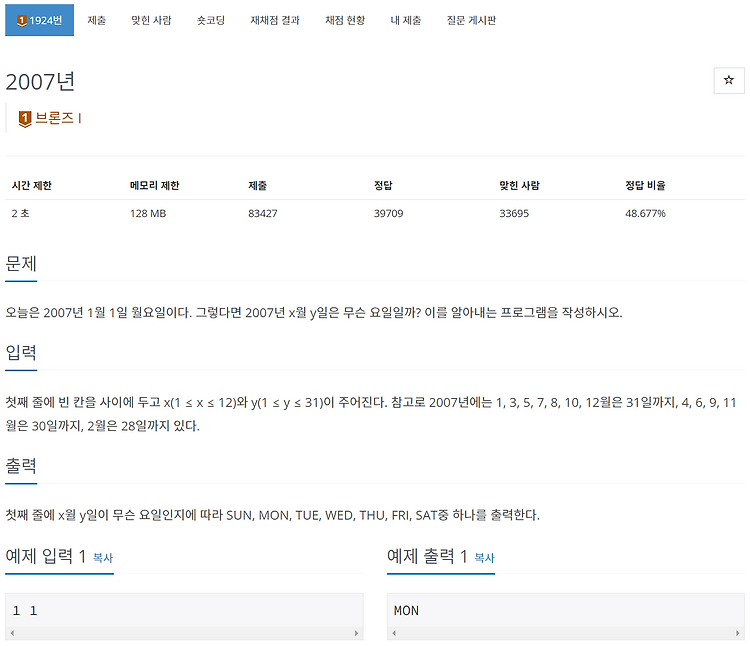This screenshot has width=750, height=646.
Task: Click the 제출 column header in the stats table
Action: tap(257, 186)
